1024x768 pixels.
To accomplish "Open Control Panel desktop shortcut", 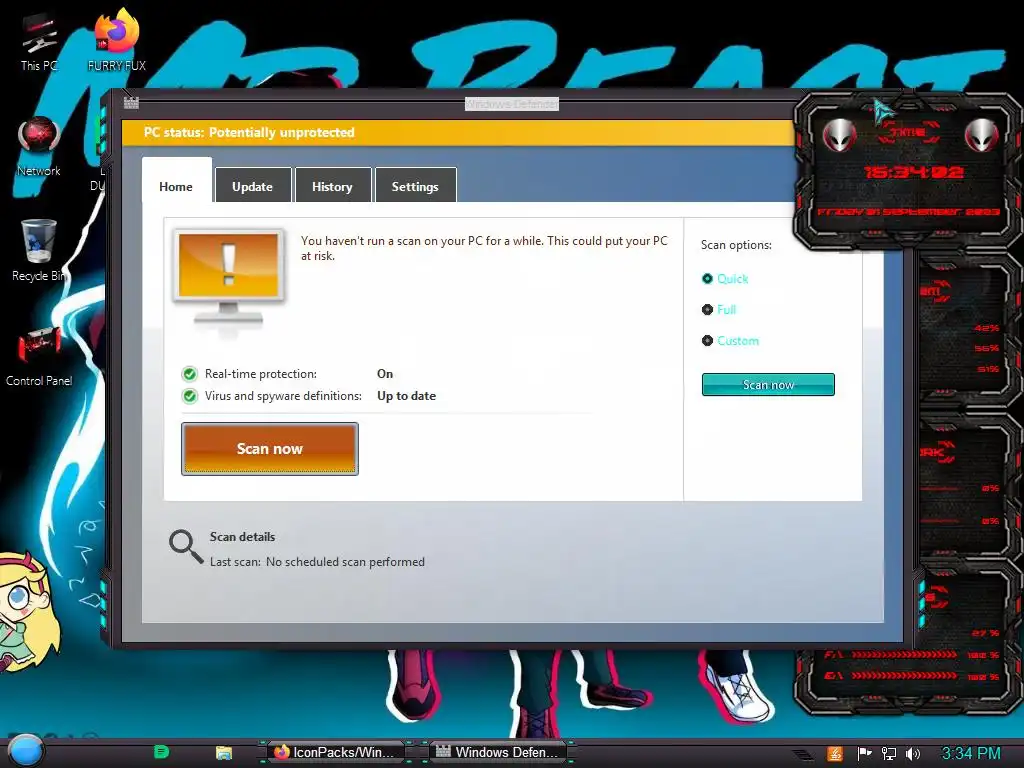I will click(39, 357).
